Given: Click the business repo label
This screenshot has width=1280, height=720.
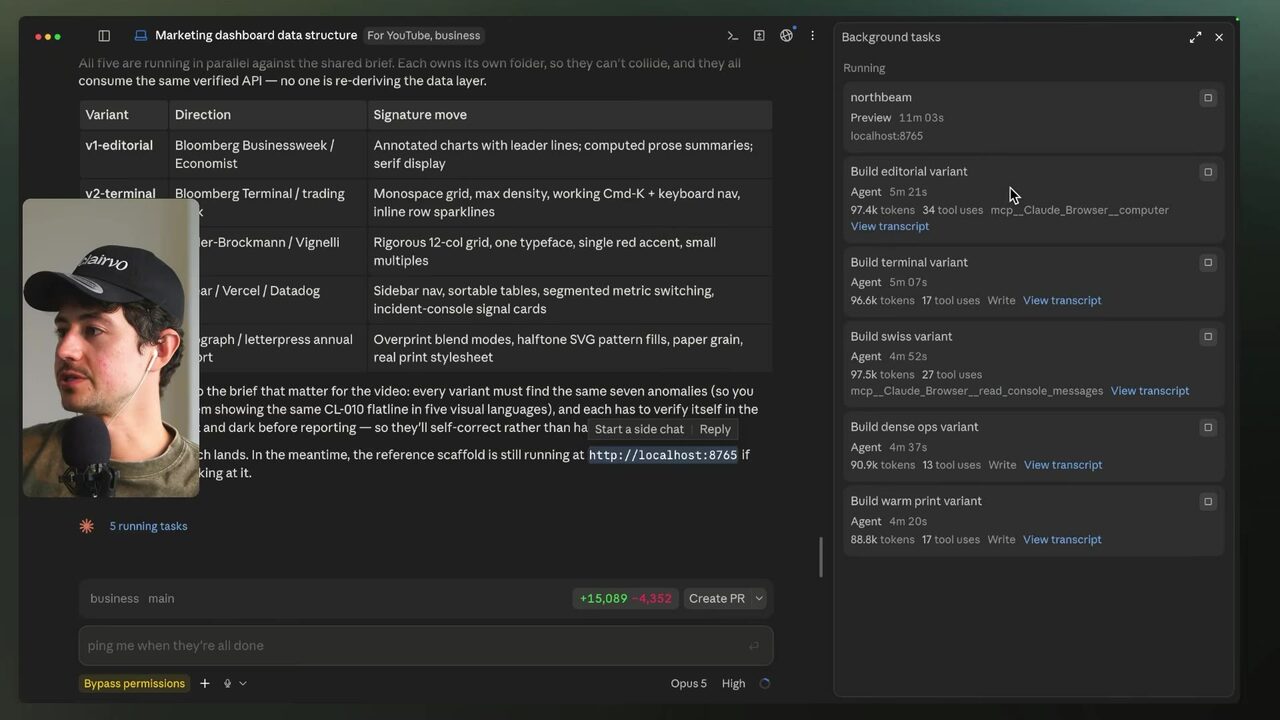Looking at the screenshot, I should click(114, 599).
